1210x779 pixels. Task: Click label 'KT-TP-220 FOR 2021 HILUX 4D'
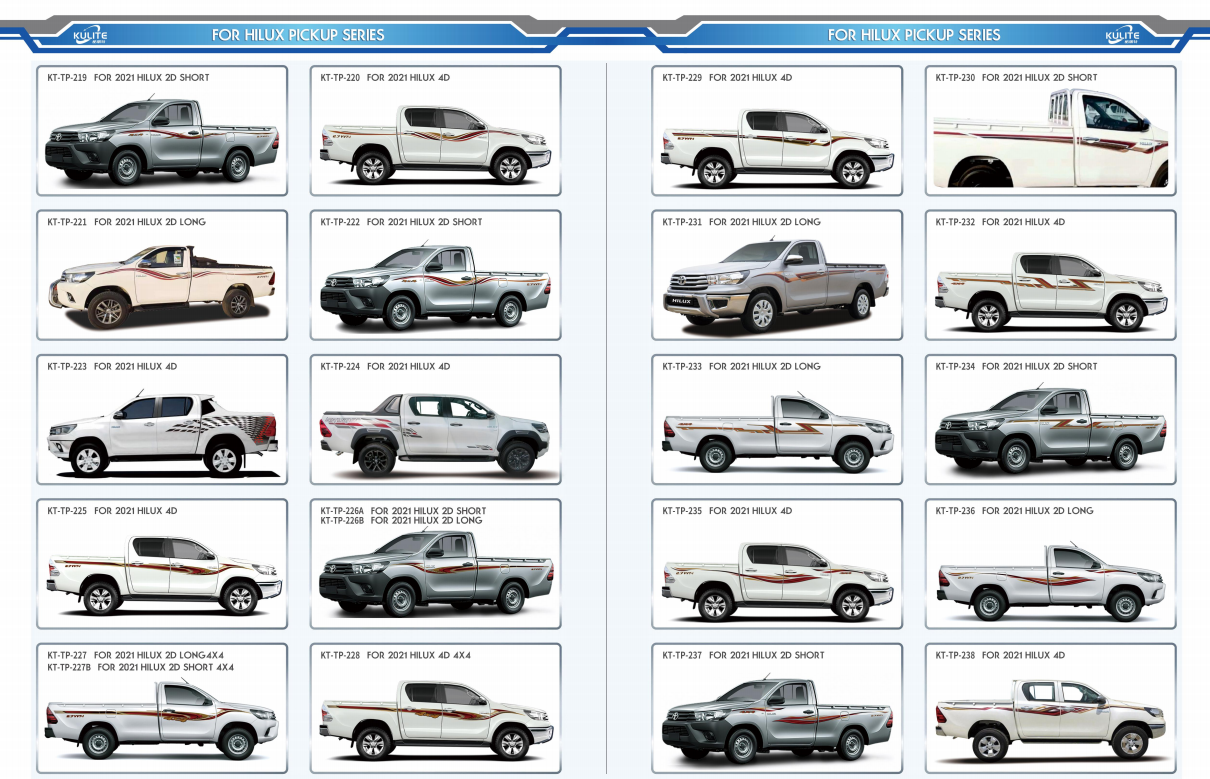[385, 78]
